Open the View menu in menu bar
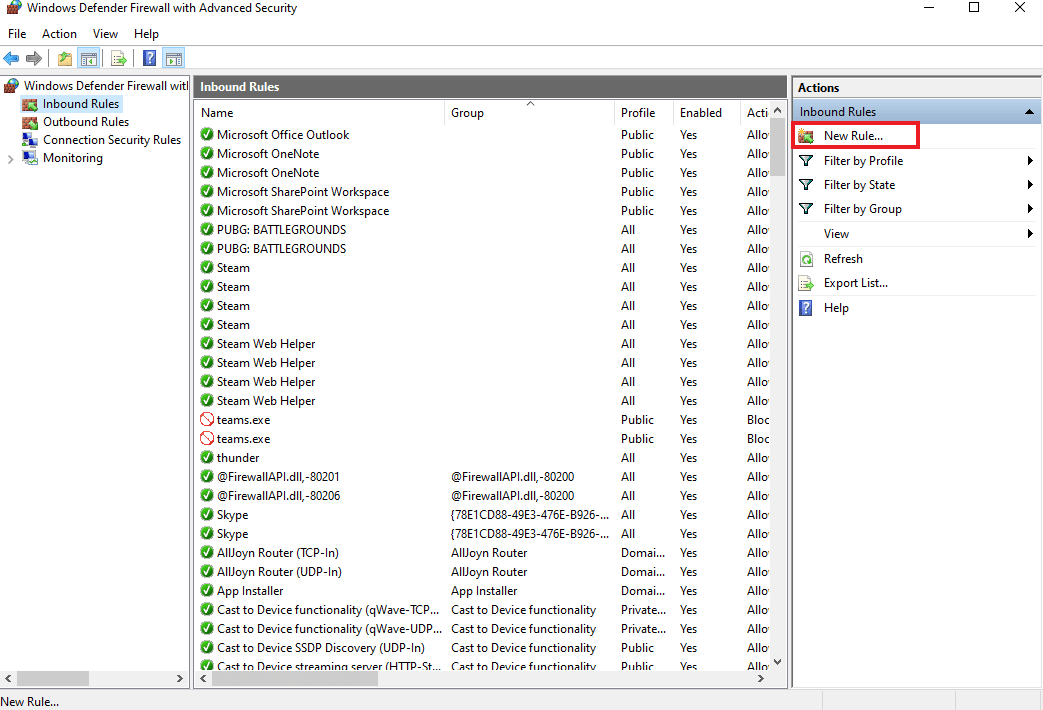Screen dimensions: 1043x710 click(x=105, y=34)
